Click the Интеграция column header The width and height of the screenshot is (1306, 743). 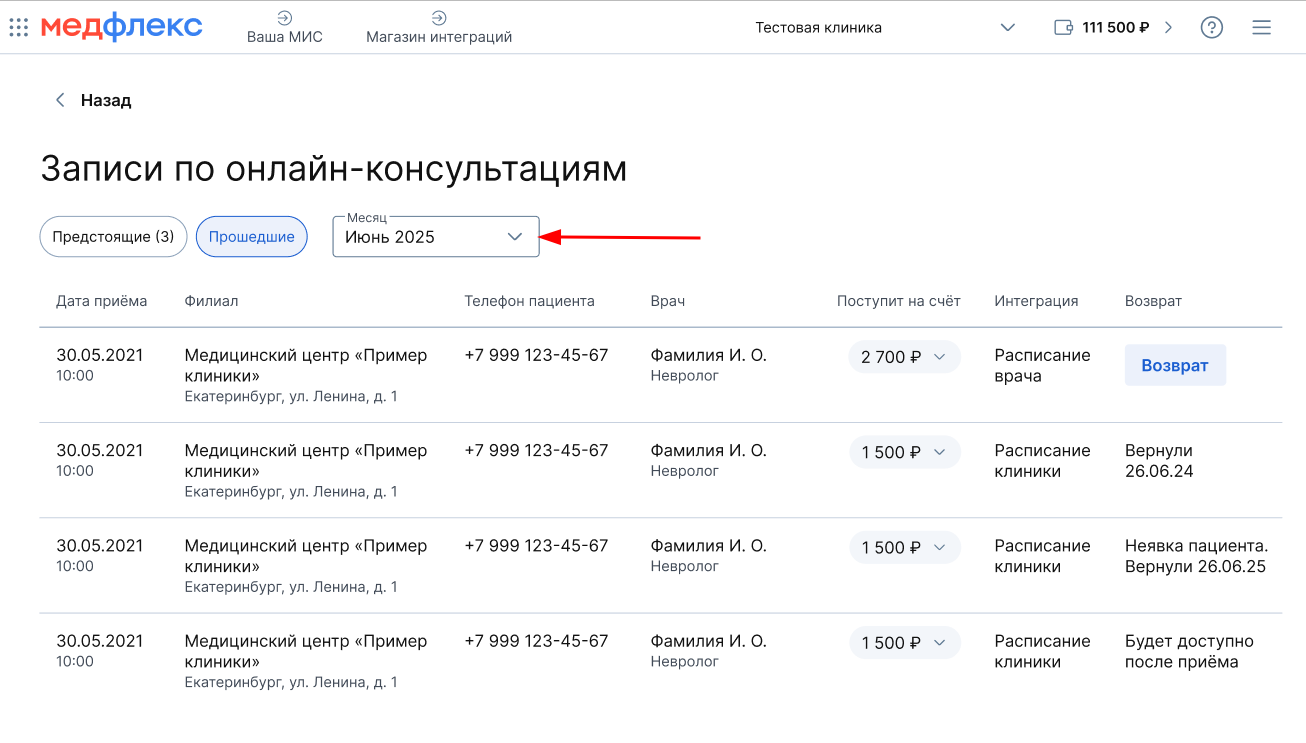pyautogui.click(x=1036, y=301)
